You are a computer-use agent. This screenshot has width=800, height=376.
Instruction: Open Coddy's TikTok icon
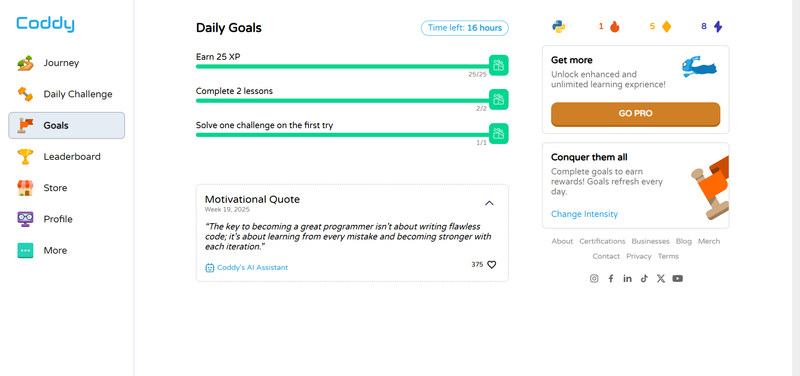644,279
